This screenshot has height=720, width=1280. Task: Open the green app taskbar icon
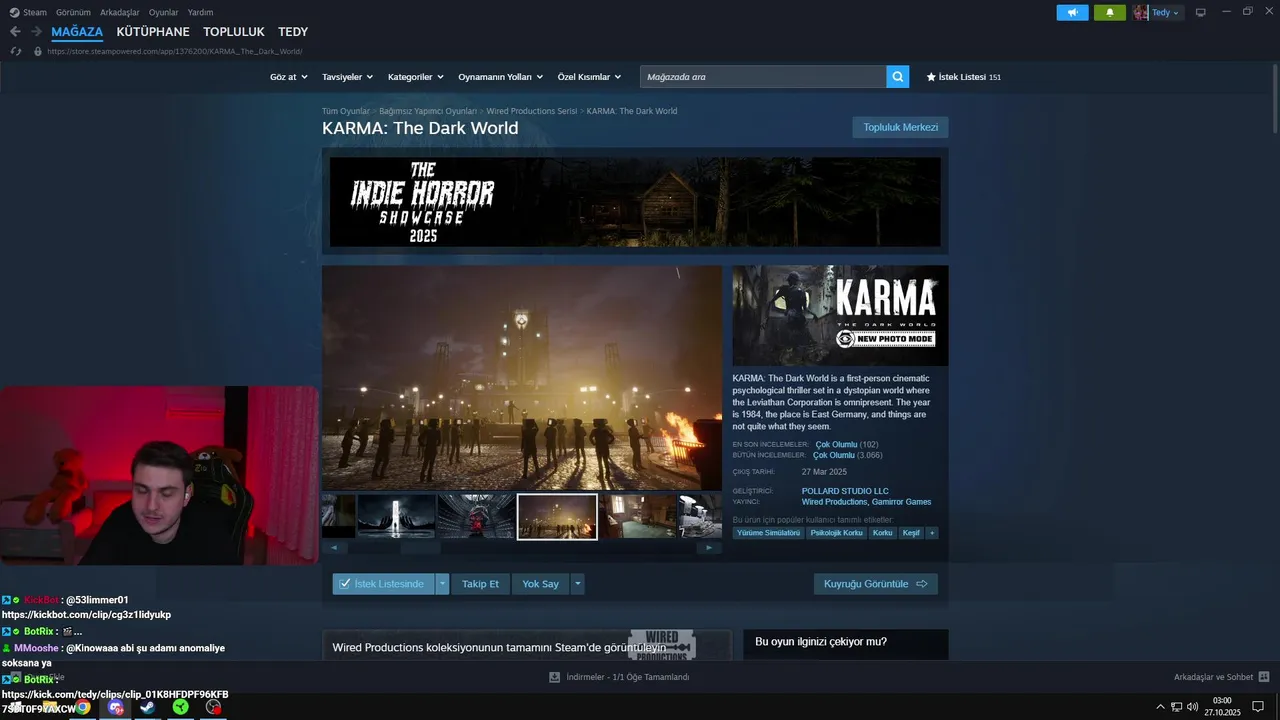pos(180,707)
